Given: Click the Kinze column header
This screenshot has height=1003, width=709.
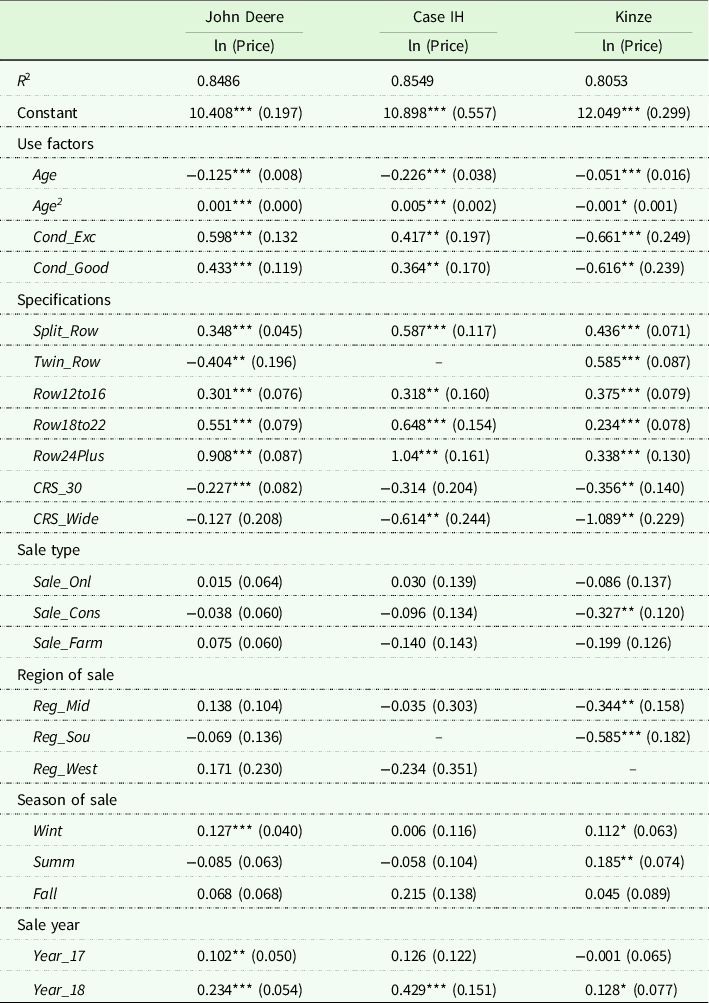Looking at the screenshot, I should [633, 18].
